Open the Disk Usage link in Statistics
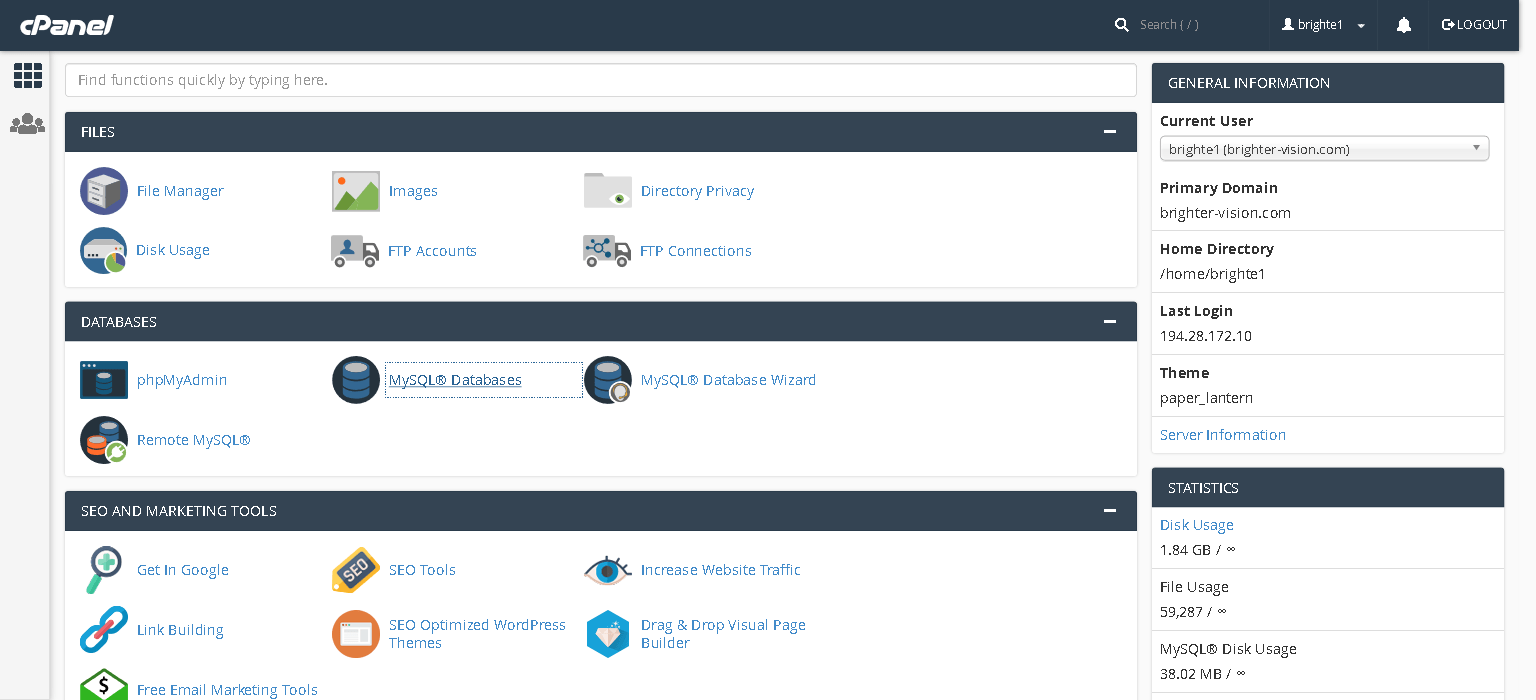This screenshot has width=1536, height=700. 1196,525
